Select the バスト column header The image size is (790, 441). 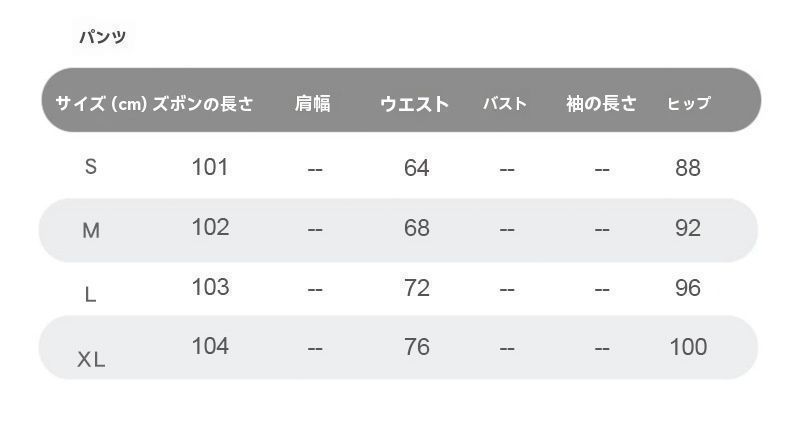[x=504, y=103]
